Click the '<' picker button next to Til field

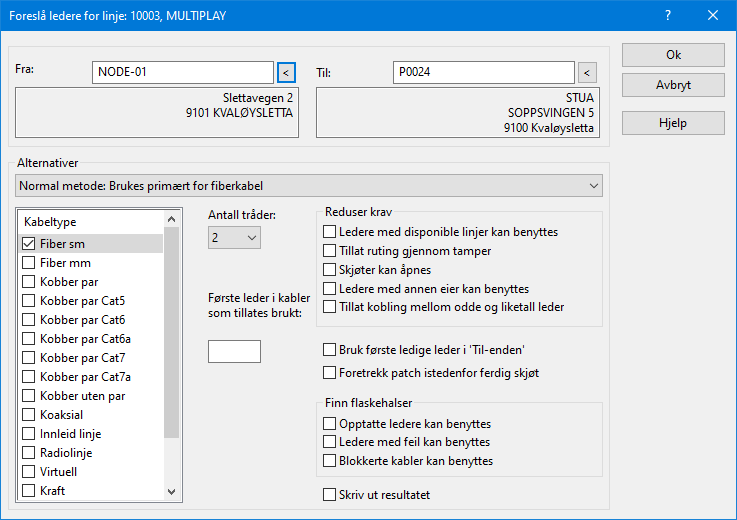tap(587, 72)
